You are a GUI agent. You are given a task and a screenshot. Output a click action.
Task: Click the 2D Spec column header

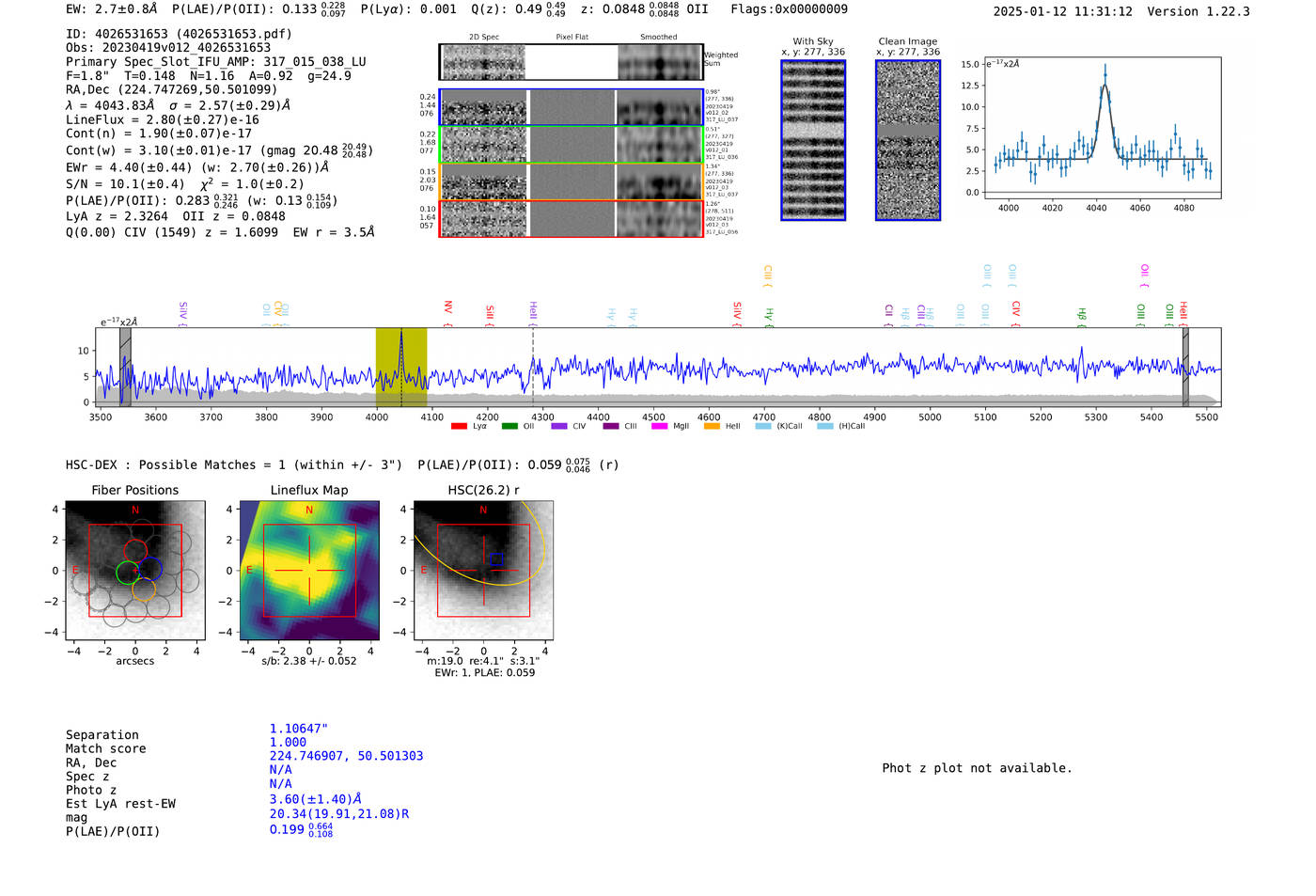point(484,37)
